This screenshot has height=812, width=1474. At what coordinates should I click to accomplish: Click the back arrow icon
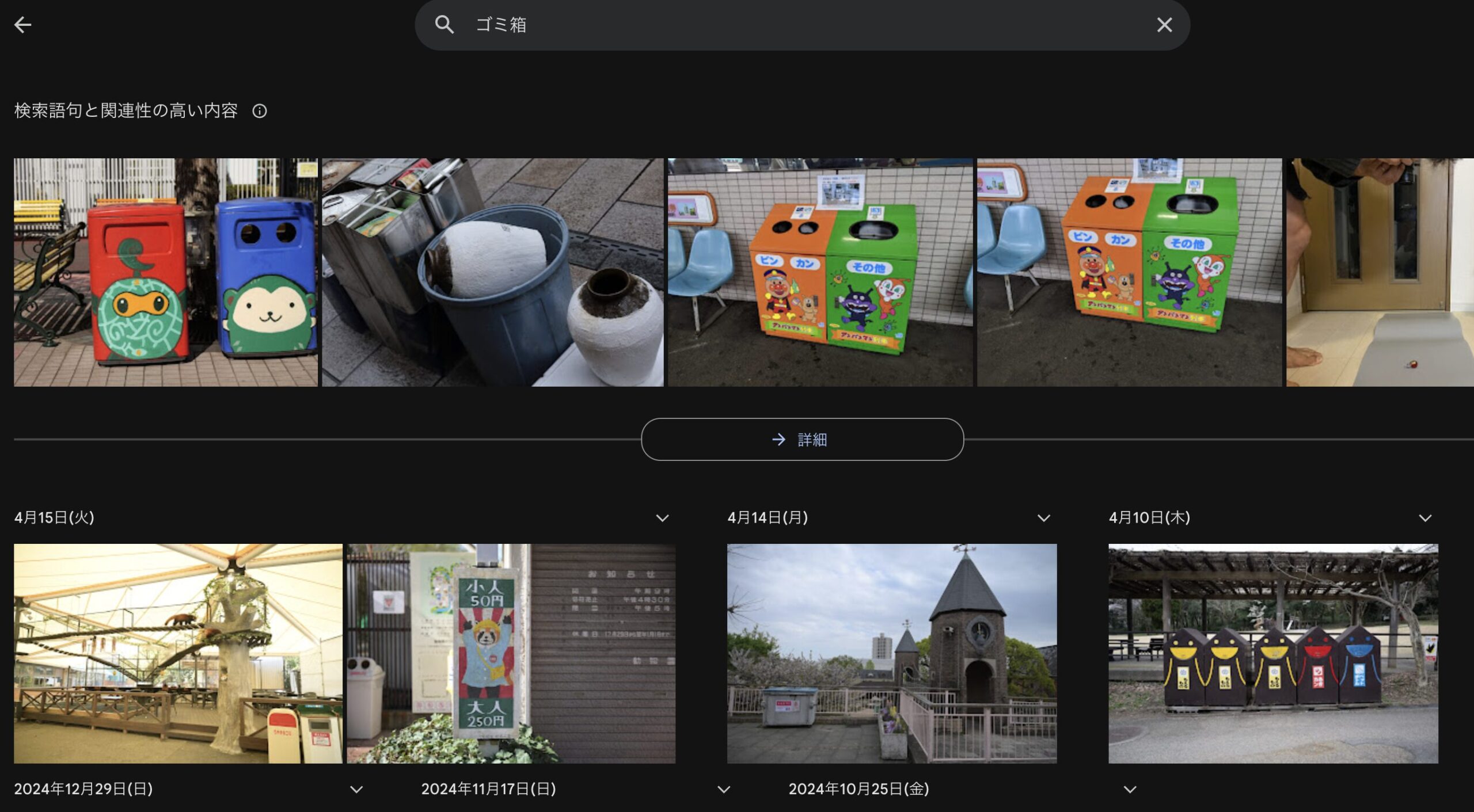point(23,25)
